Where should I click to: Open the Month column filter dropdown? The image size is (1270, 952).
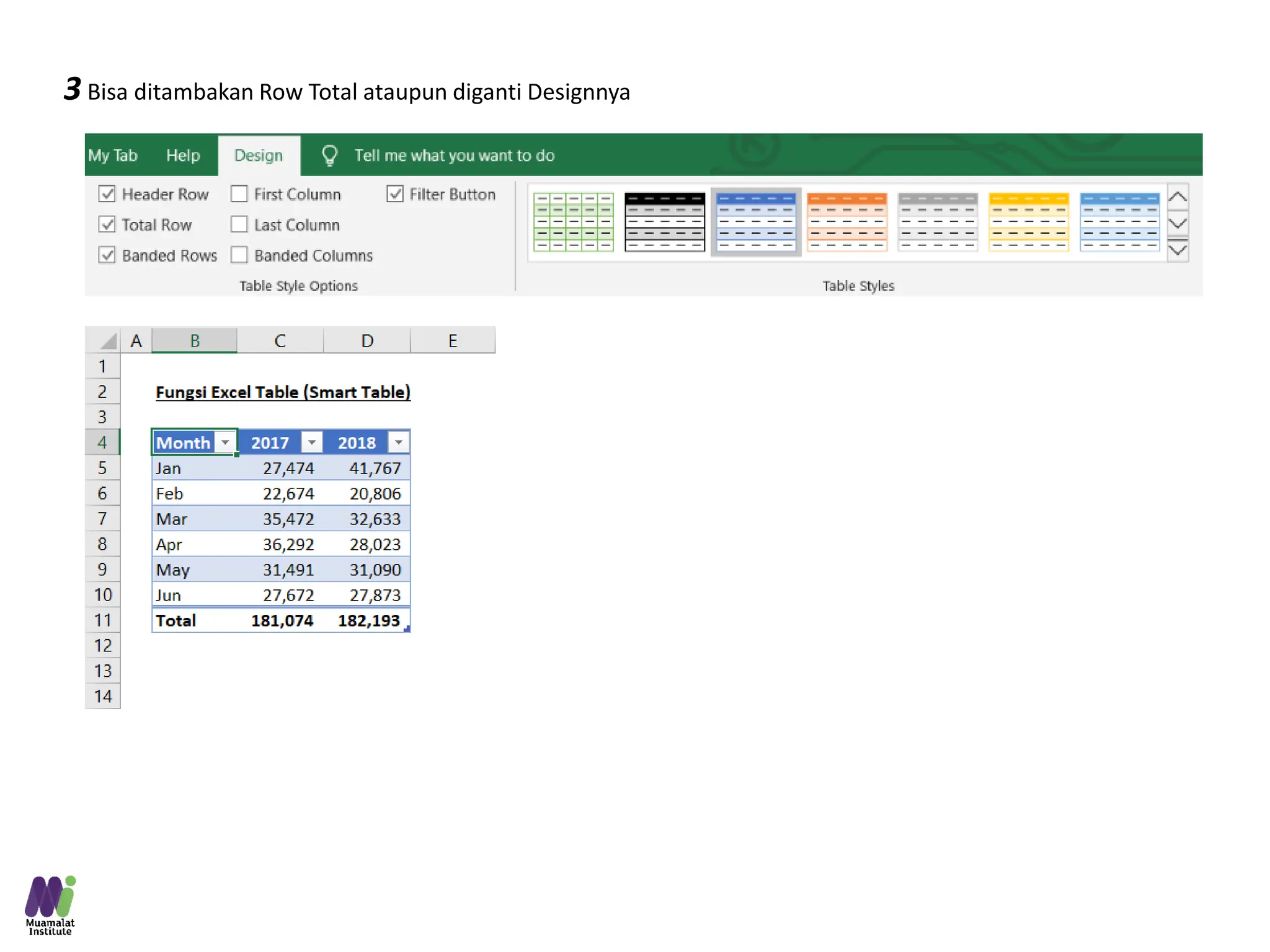tap(226, 443)
